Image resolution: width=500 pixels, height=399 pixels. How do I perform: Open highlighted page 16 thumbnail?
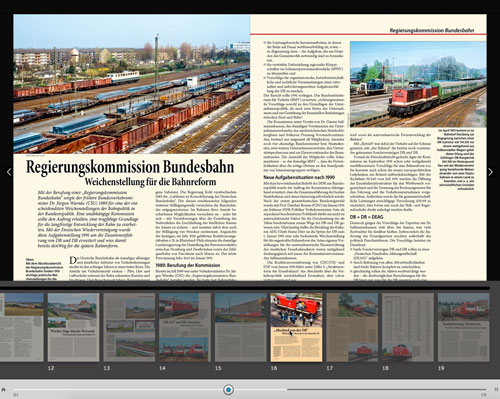(x=296, y=327)
